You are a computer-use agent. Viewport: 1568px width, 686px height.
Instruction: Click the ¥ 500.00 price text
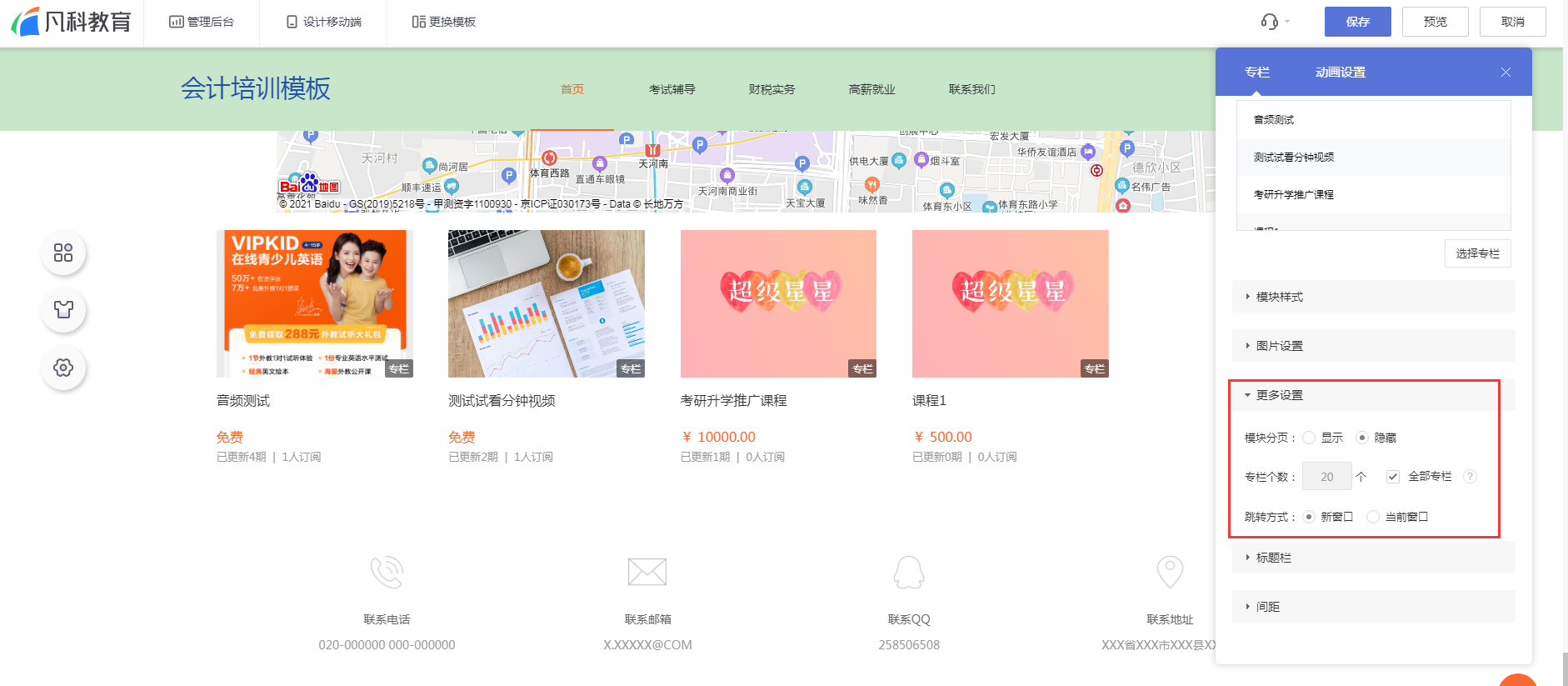942,437
